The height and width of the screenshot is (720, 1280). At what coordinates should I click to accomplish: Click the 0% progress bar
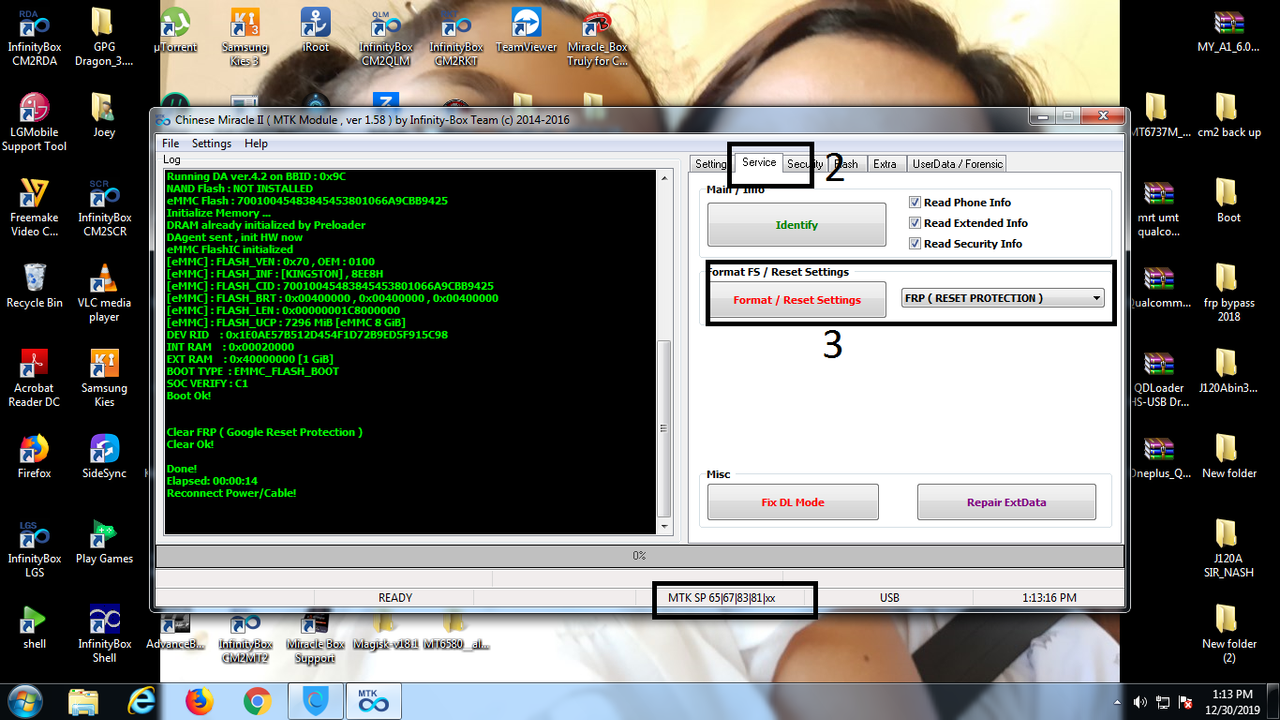pos(640,555)
